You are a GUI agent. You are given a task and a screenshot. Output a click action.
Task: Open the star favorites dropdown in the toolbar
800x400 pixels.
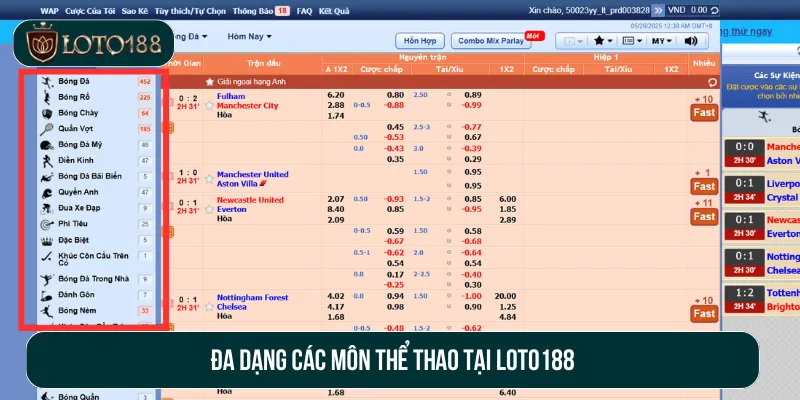click(603, 41)
